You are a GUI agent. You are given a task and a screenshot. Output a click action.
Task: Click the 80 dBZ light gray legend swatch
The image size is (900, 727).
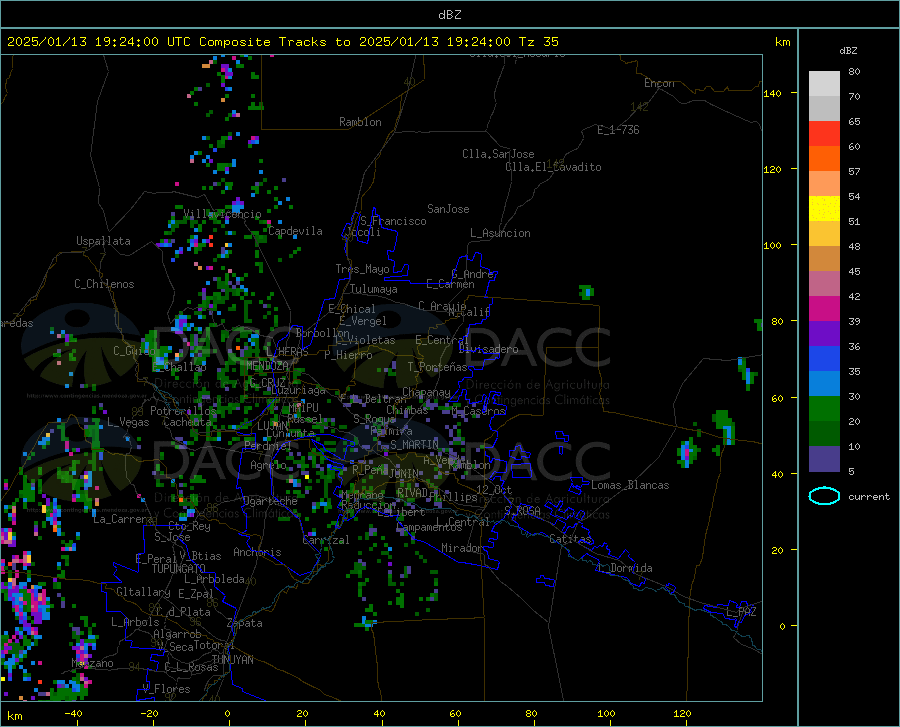tap(824, 84)
